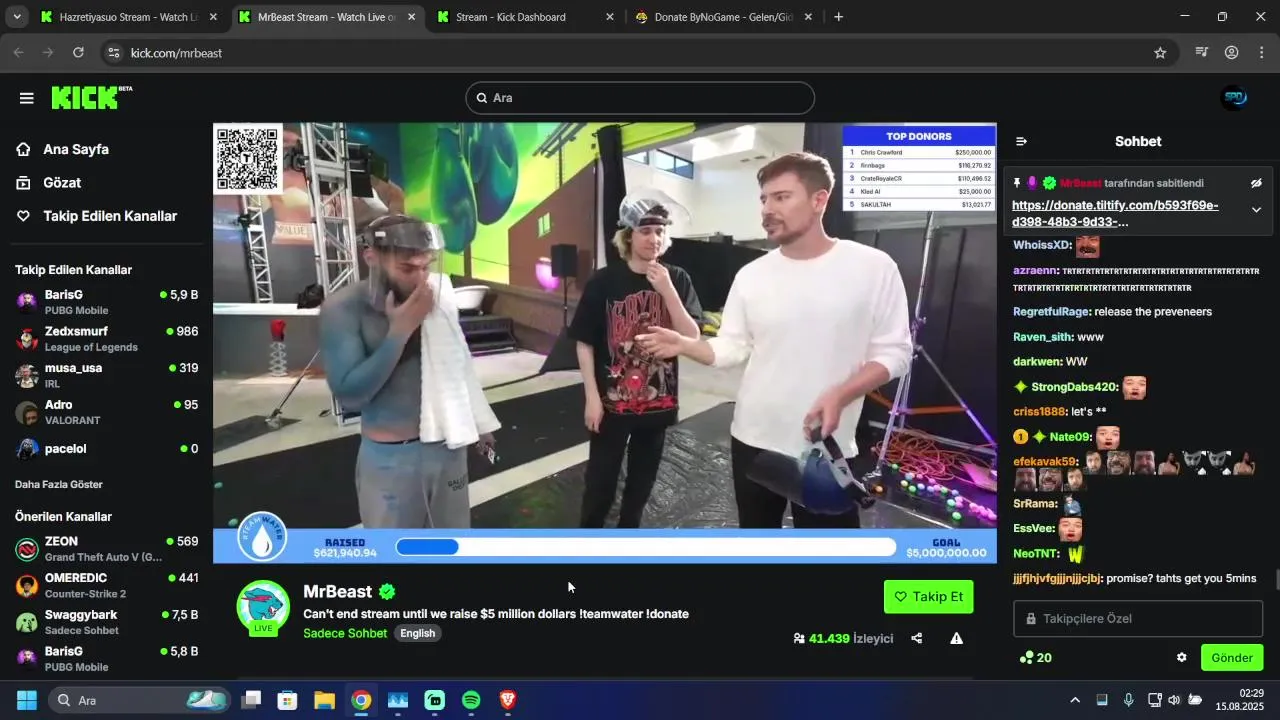
Task: Share the MrBeast stream
Action: pyautogui.click(x=916, y=638)
